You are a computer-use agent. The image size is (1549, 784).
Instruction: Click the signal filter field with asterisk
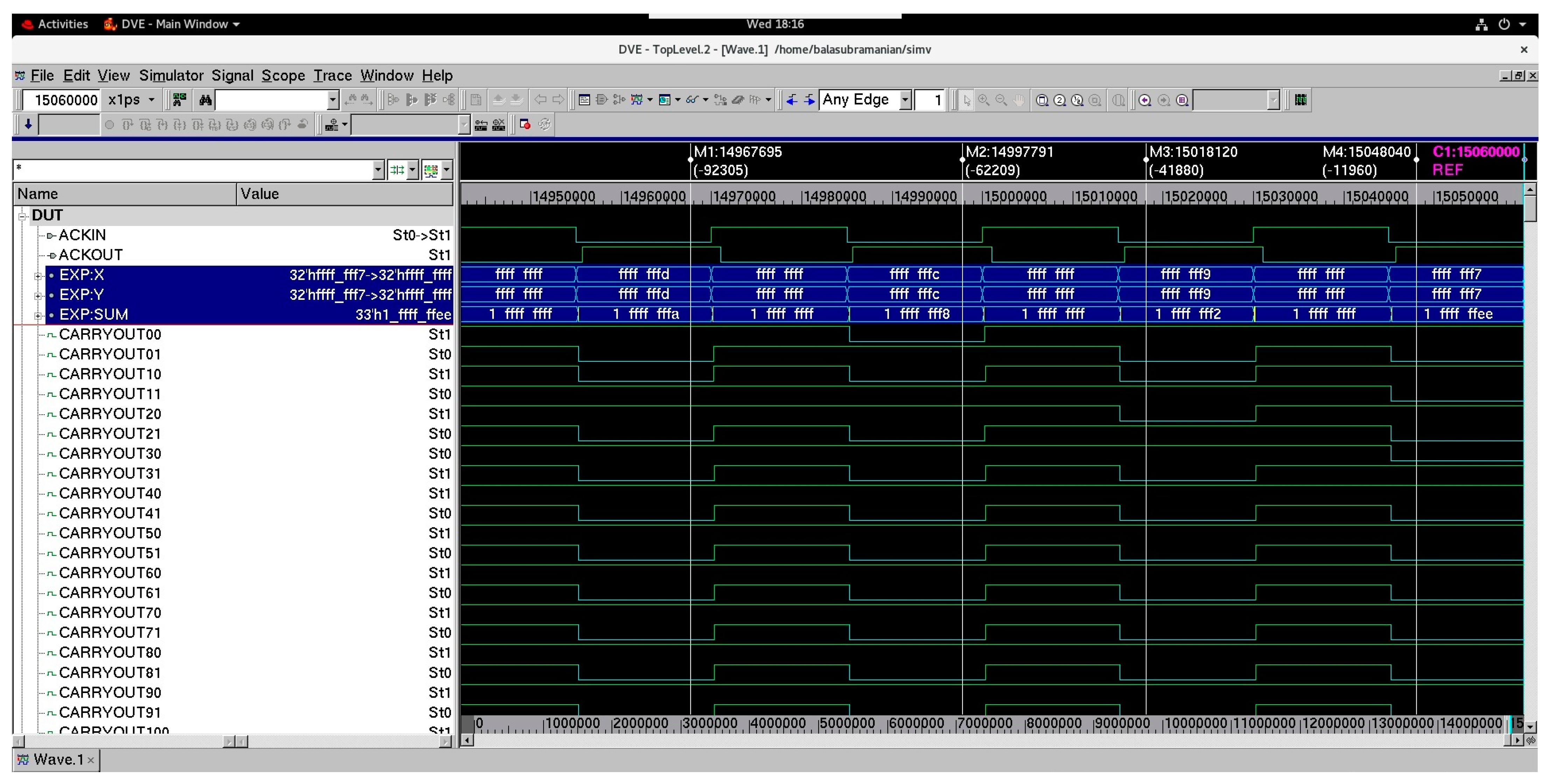coord(193,170)
